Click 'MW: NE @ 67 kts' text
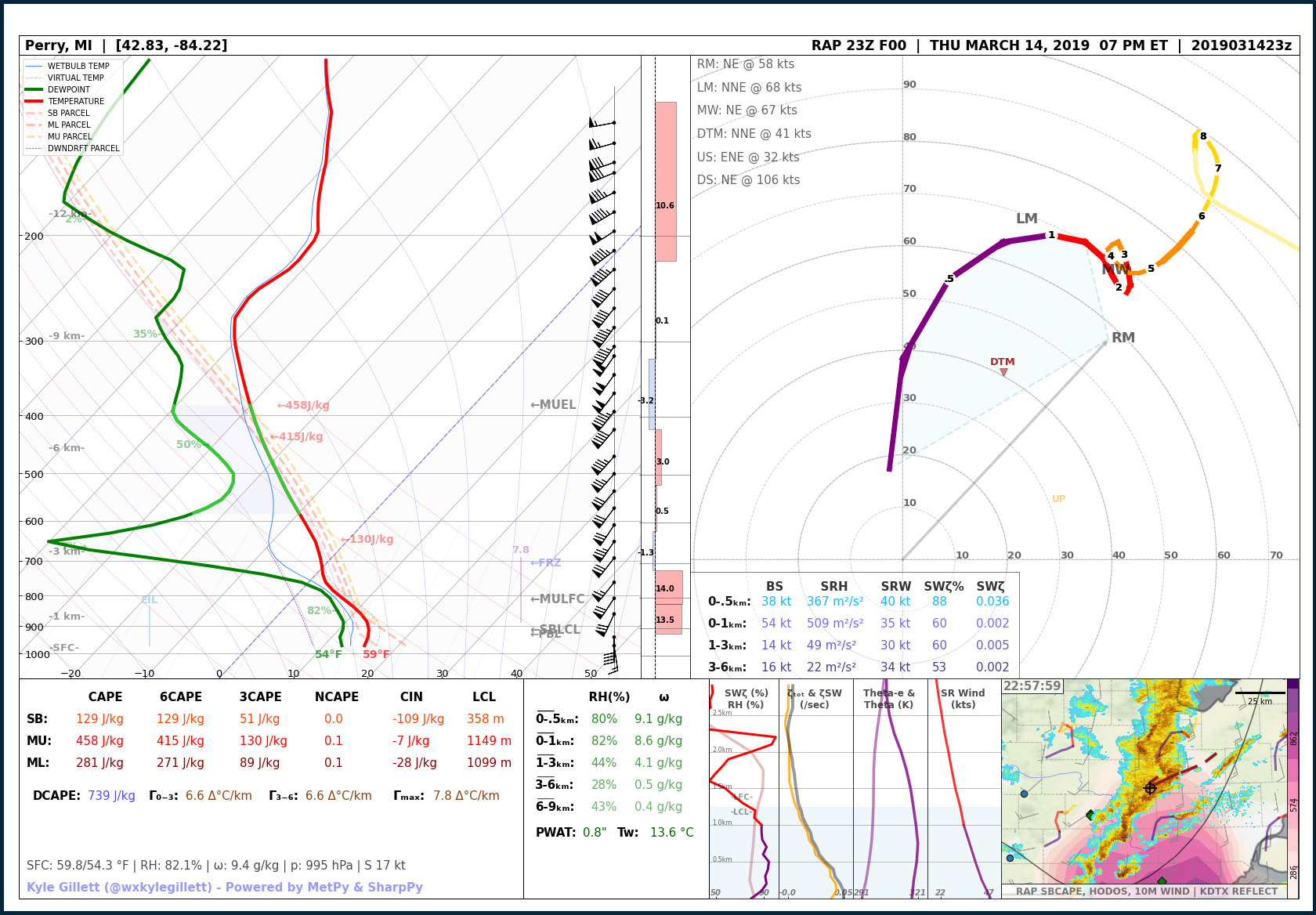The image size is (1316, 915). (747, 110)
